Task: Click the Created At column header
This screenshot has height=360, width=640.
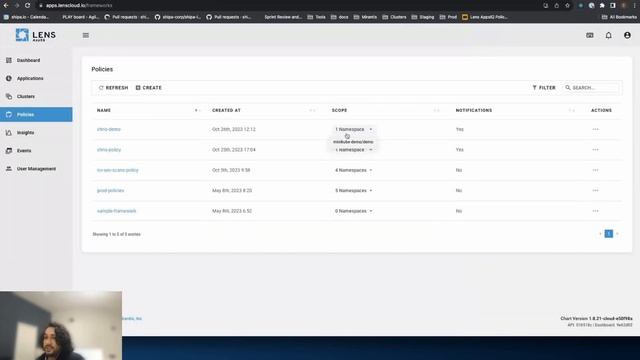Action: pyautogui.click(x=226, y=110)
